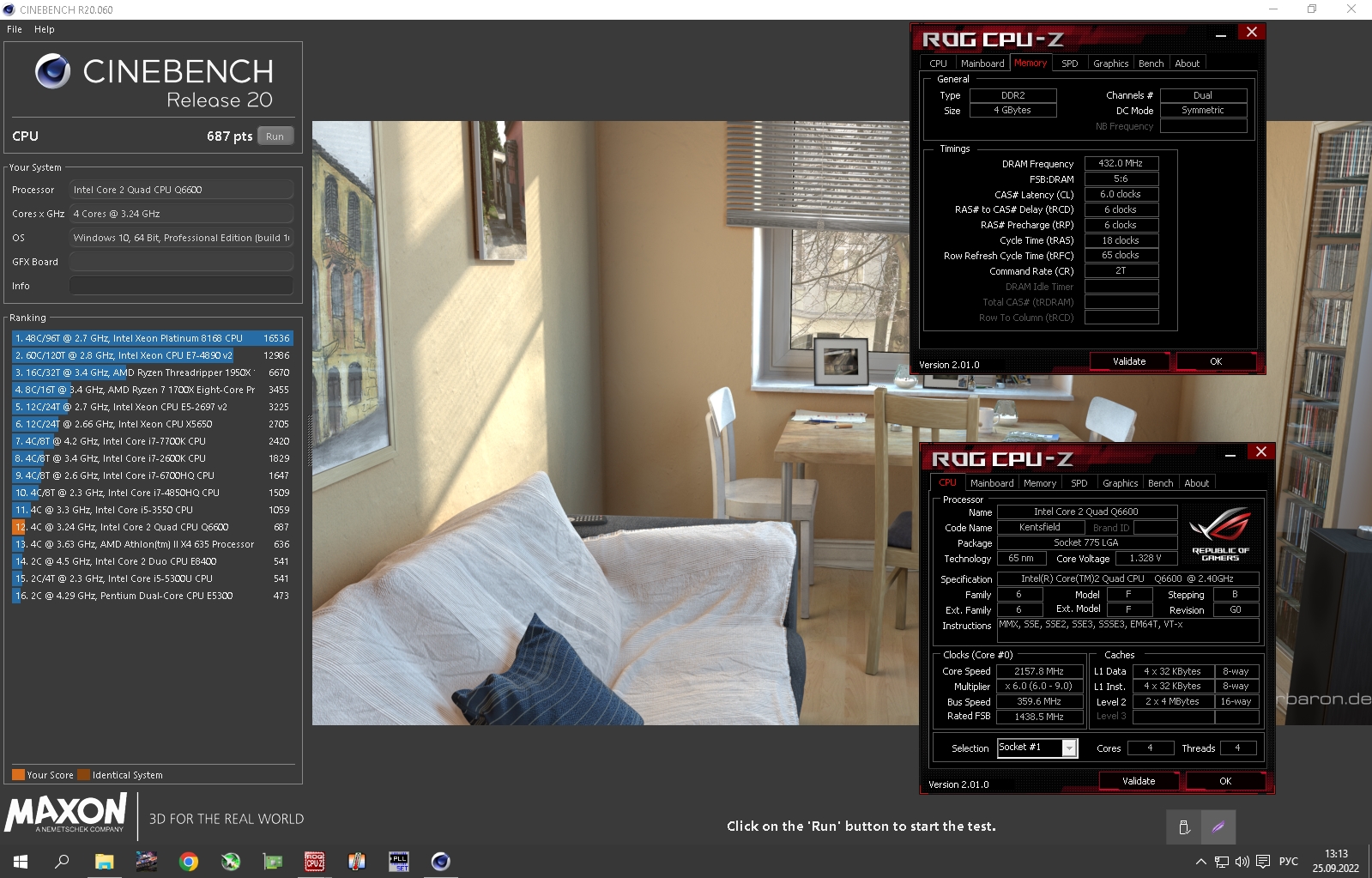Open SetPLL (PLL SET) taskbar icon

click(399, 861)
